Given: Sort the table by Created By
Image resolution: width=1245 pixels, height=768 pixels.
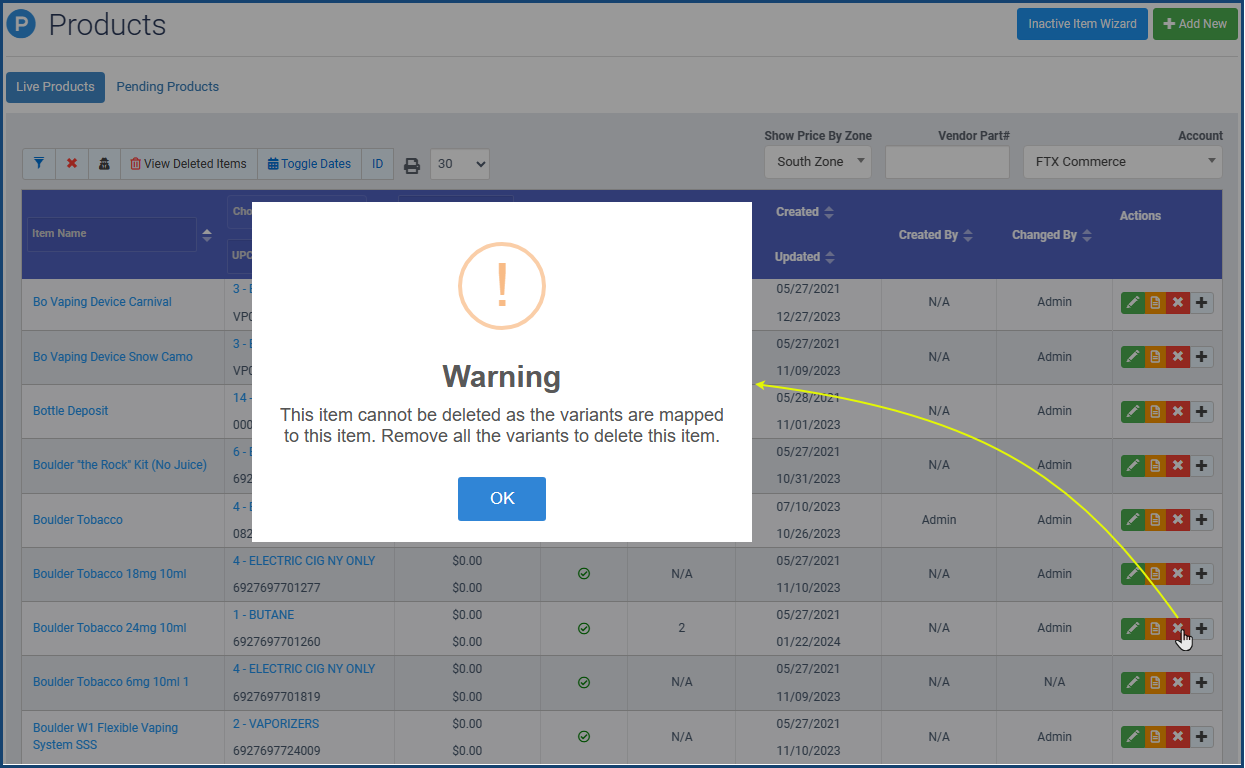Looking at the screenshot, I should tap(967, 235).
